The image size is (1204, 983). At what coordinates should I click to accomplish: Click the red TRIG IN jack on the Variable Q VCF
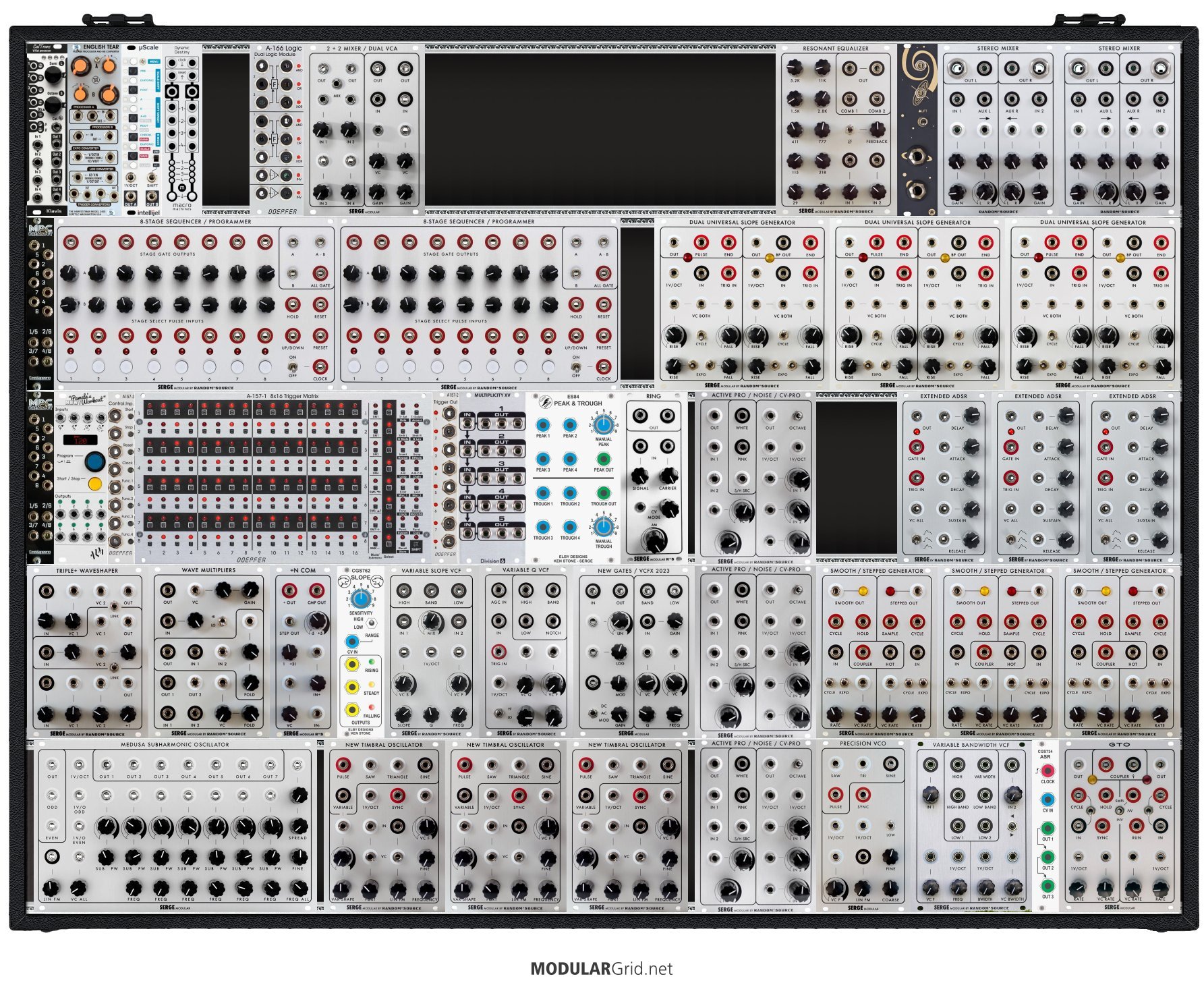pyautogui.click(x=498, y=652)
